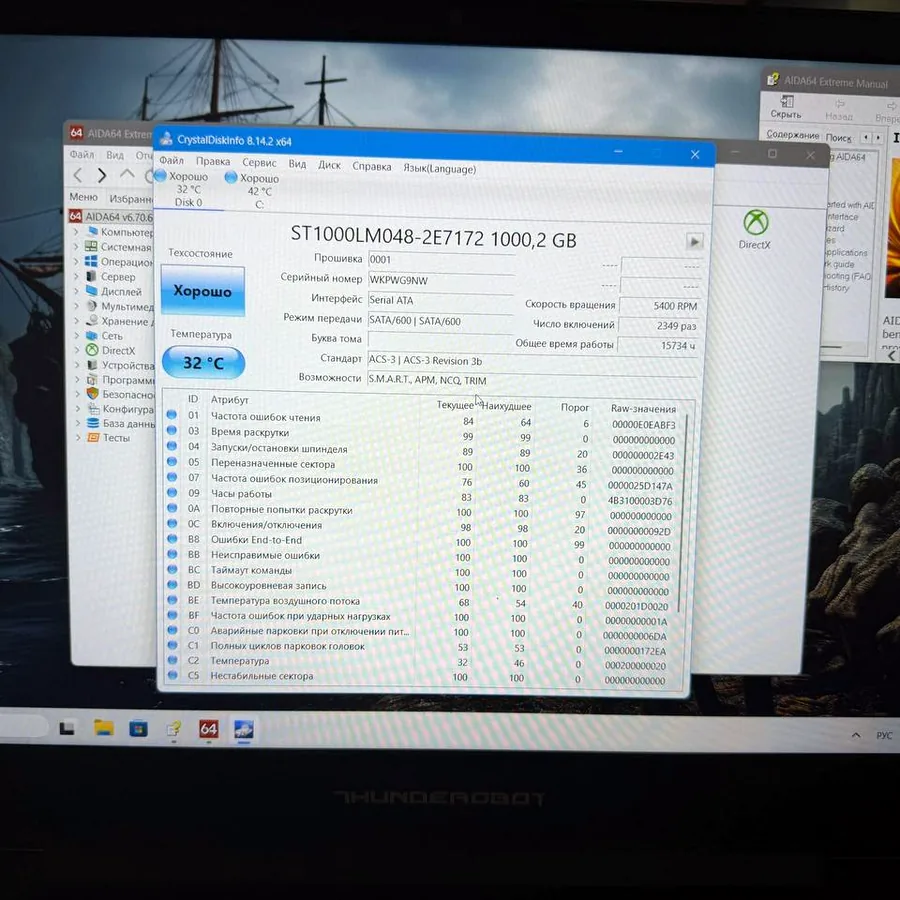Open the Диск menu in CrystalDiskInfo

pos(329,165)
